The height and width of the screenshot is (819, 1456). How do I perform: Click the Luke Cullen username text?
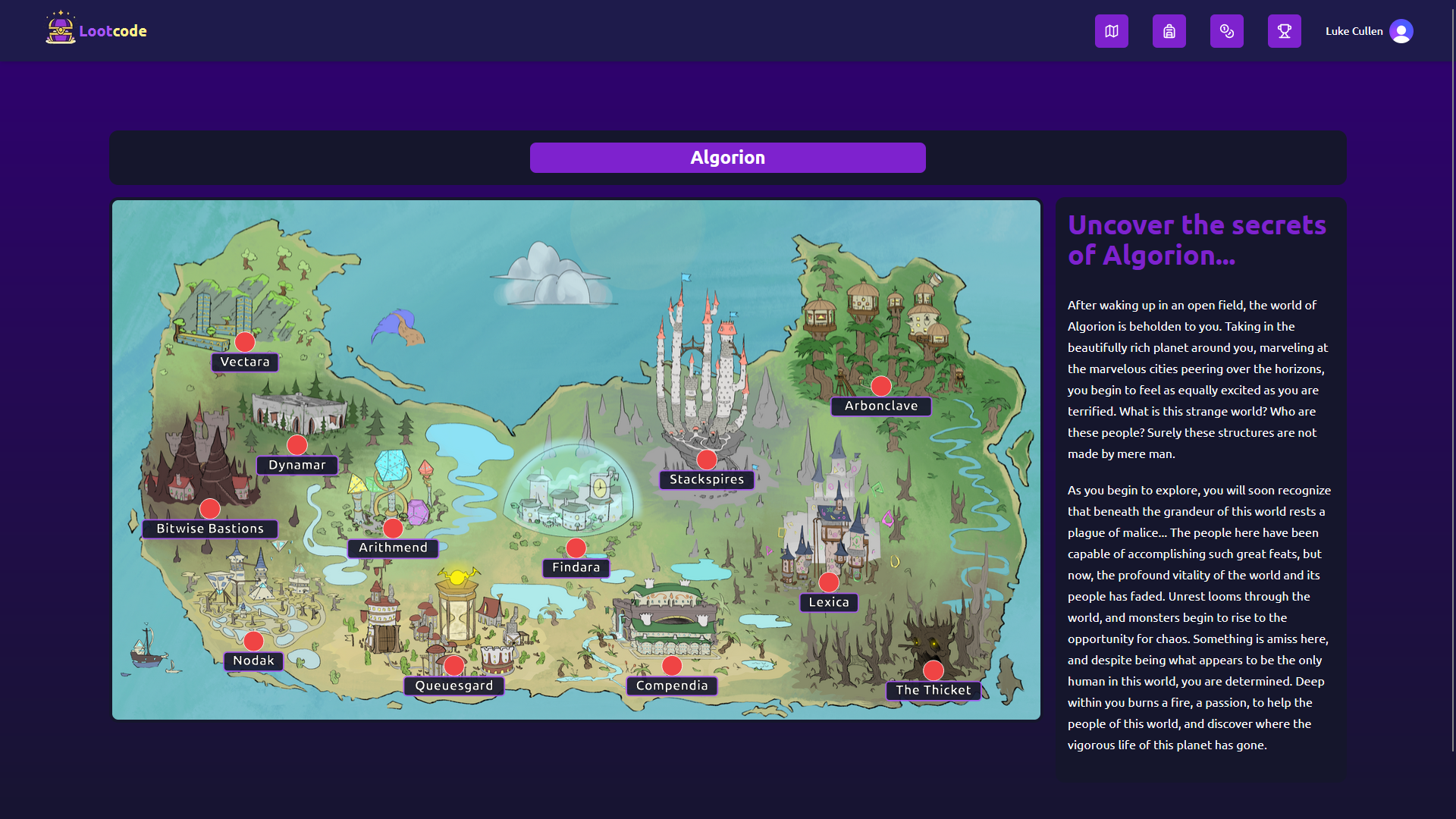(1354, 31)
